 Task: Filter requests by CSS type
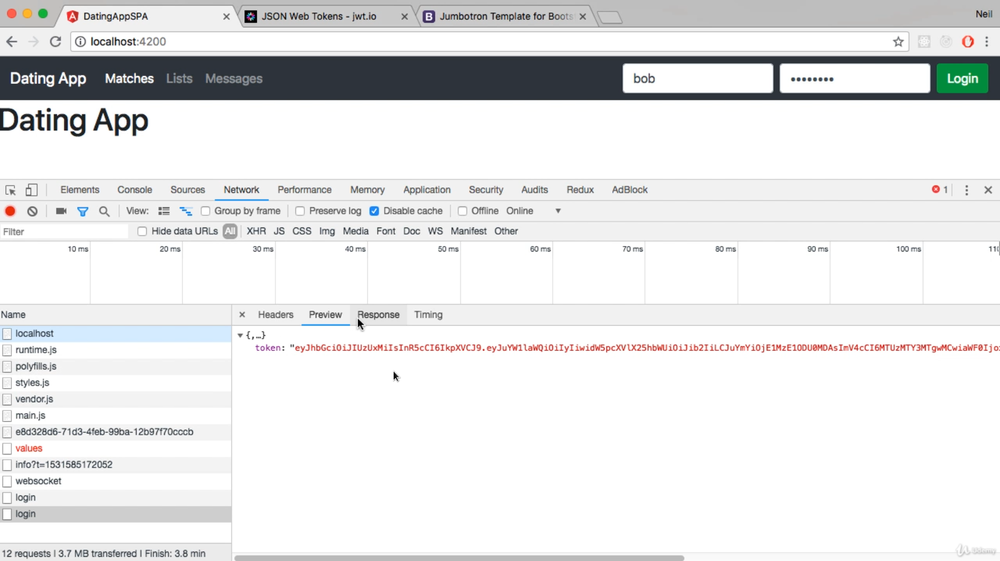click(x=302, y=231)
